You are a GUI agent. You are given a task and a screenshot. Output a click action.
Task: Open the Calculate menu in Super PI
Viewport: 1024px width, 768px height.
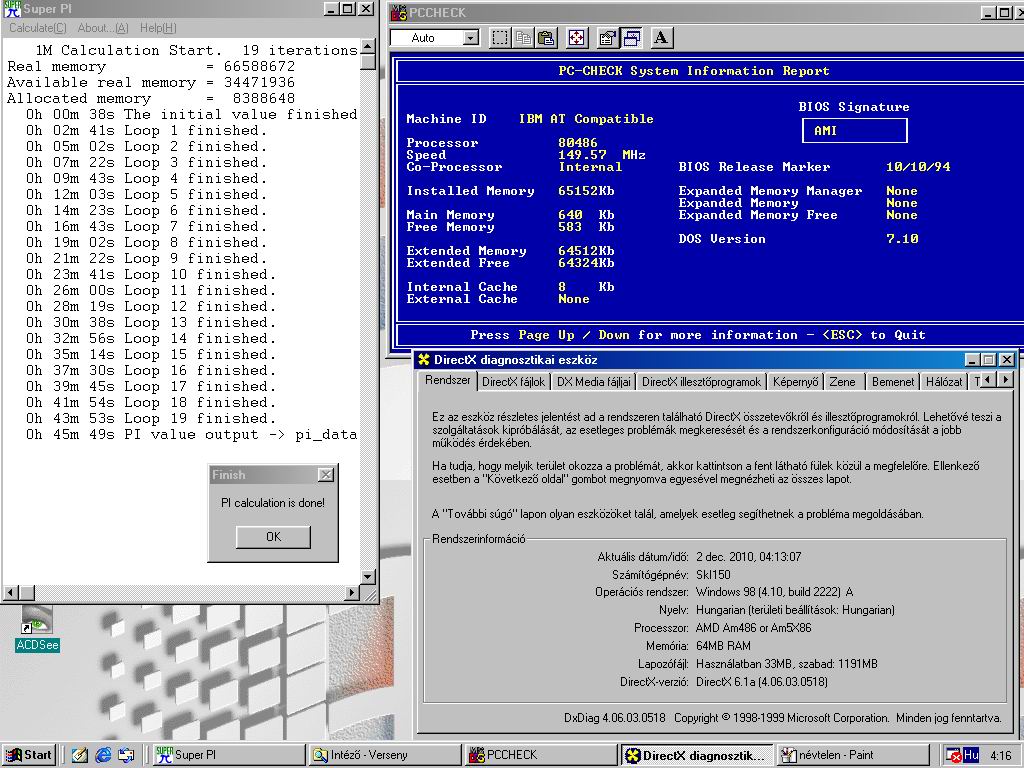pyautogui.click(x=38, y=28)
